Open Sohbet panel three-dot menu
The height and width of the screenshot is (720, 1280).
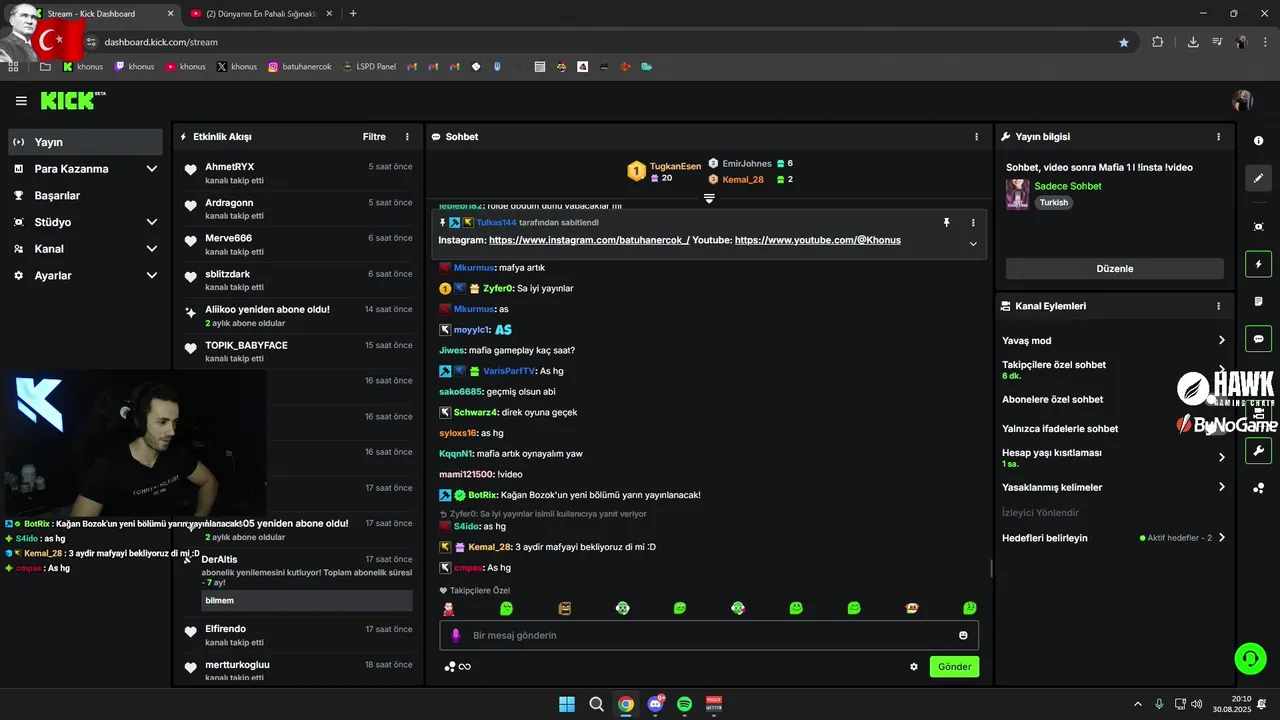[977, 137]
